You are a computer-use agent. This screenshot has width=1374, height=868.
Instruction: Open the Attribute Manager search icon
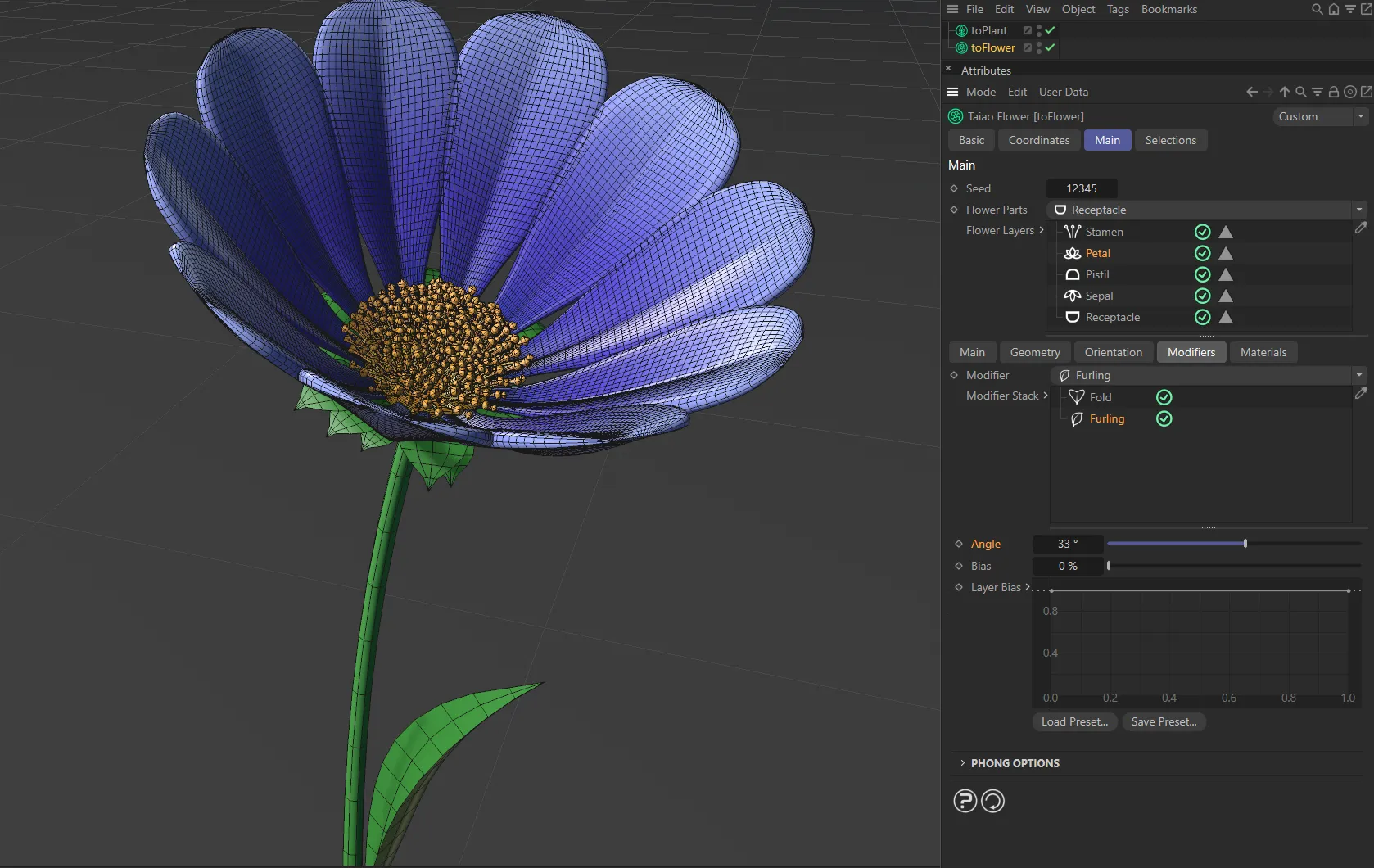(x=1299, y=92)
